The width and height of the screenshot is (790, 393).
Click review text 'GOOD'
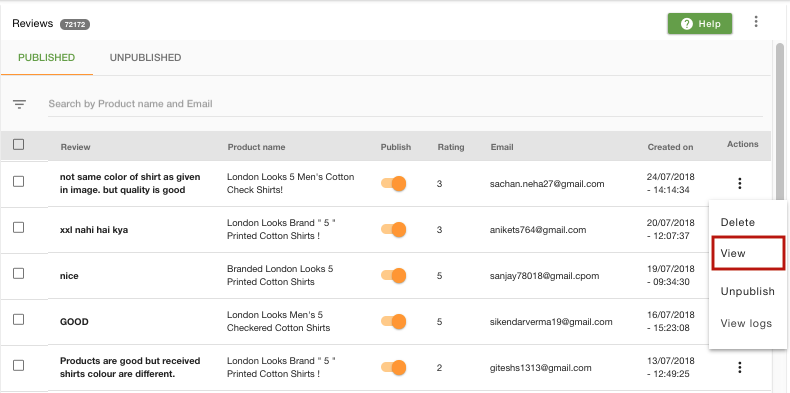tap(74, 322)
